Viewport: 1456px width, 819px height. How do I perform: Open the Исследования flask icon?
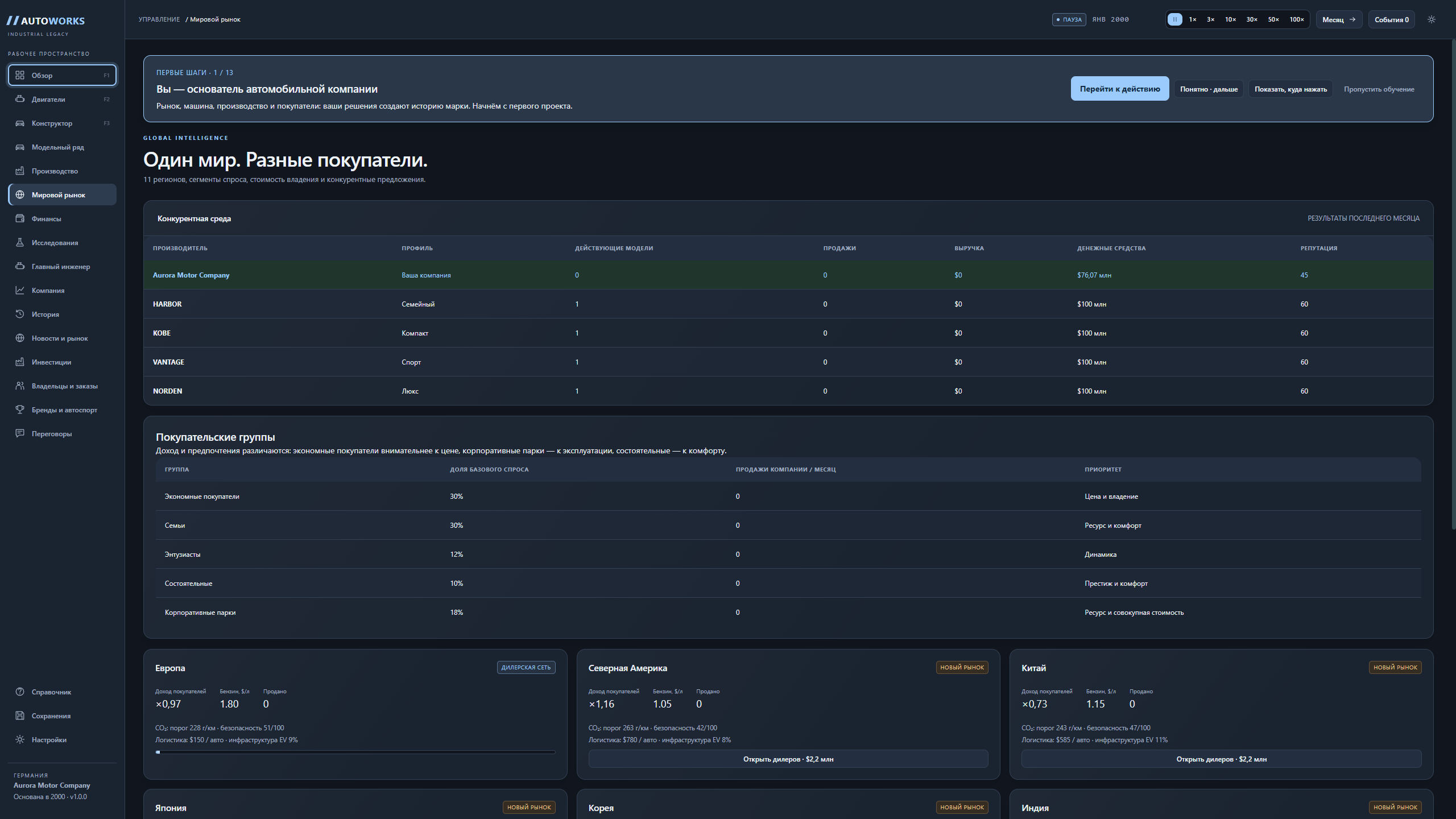[20, 242]
